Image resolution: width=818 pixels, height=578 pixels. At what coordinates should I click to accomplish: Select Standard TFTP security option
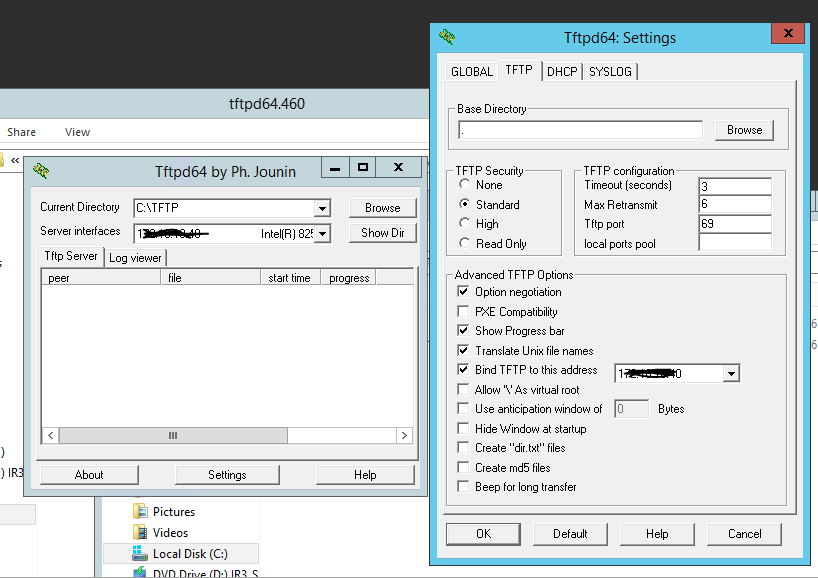(464, 204)
